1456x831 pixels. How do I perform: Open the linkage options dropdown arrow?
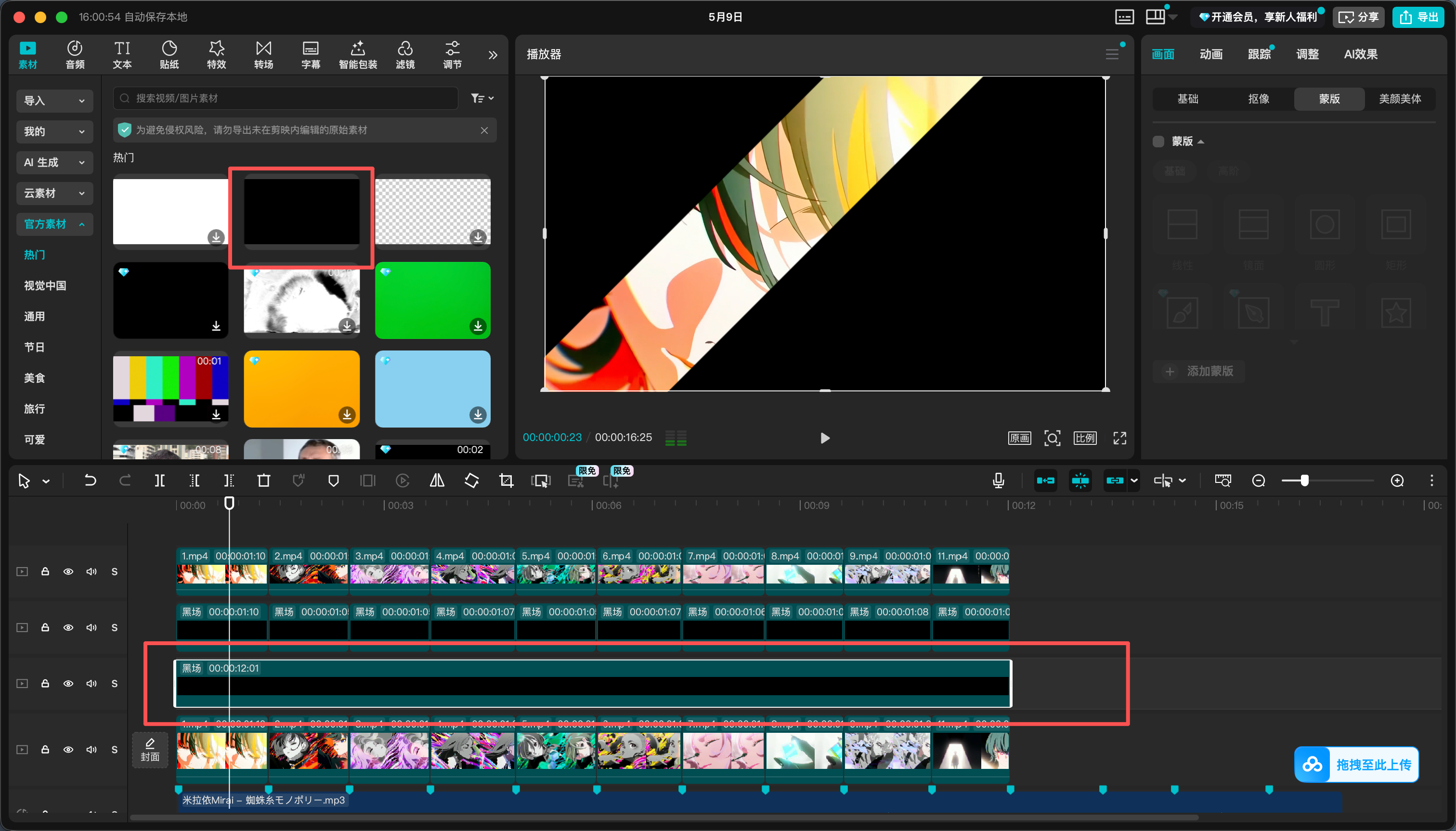click(x=1134, y=480)
